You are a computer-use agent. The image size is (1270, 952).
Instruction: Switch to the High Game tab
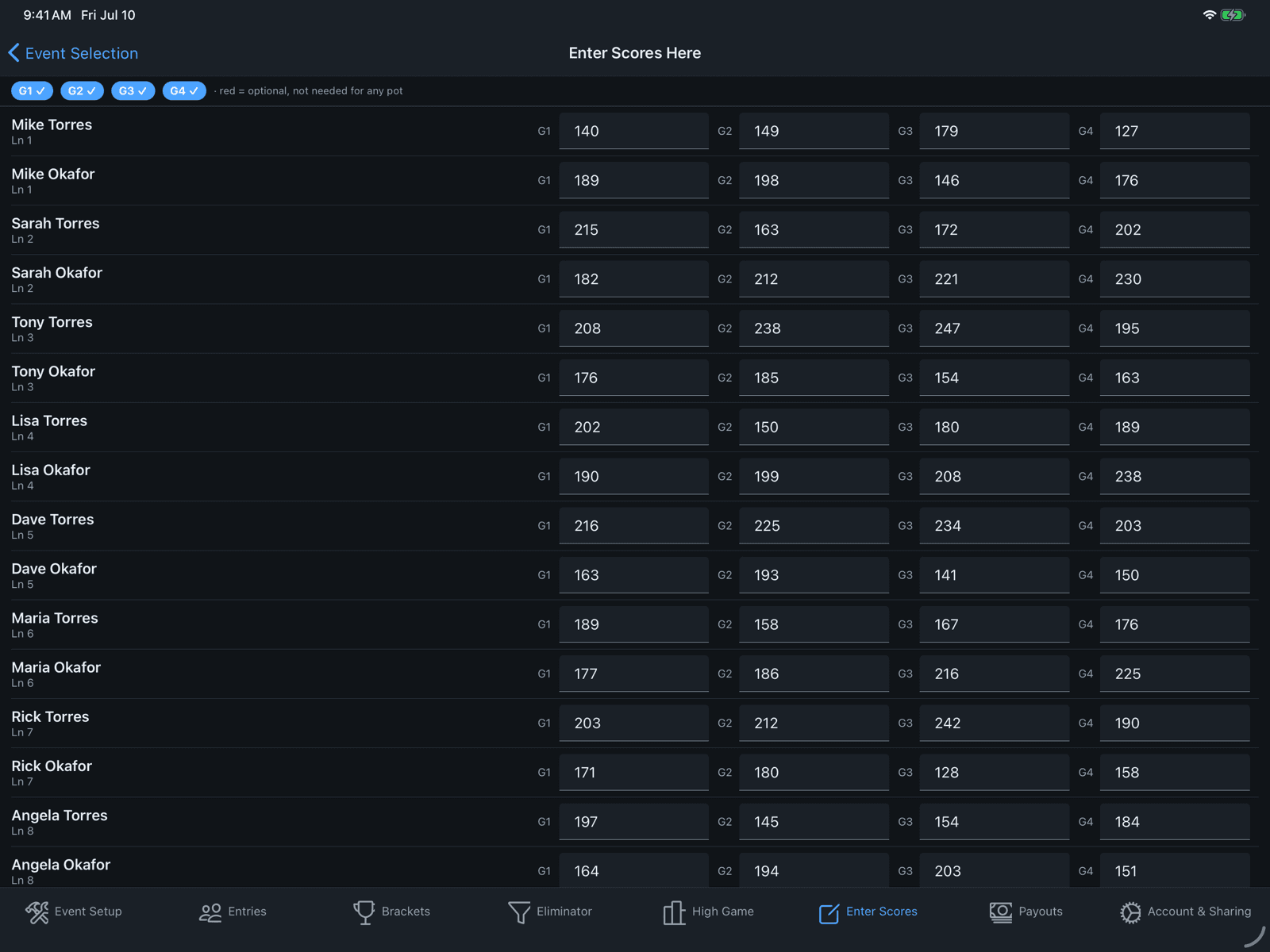point(709,912)
